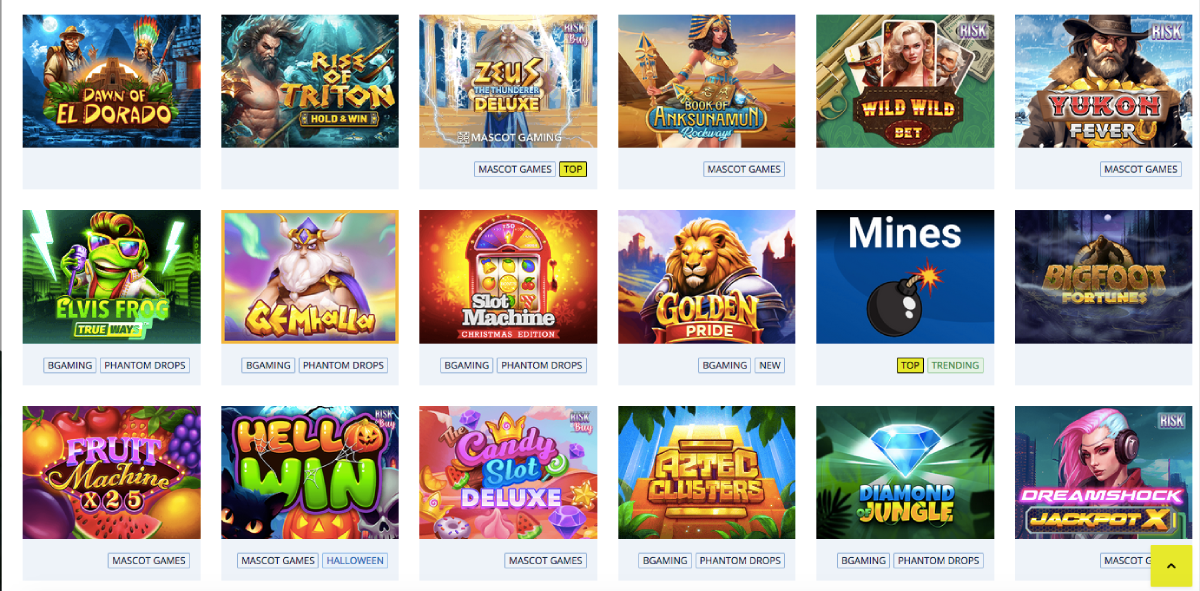Image resolution: width=1200 pixels, height=591 pixels.
Task: Click the yellow scroll-to-top arrow button
Action: click(1171, 566)
